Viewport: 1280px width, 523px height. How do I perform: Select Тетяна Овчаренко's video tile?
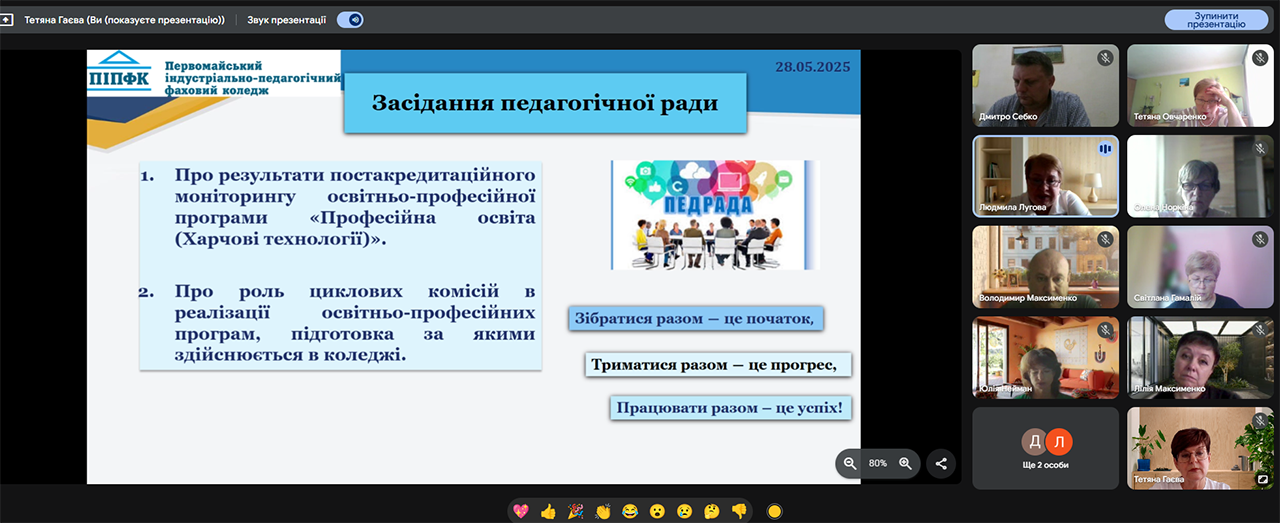(1200, 85)
